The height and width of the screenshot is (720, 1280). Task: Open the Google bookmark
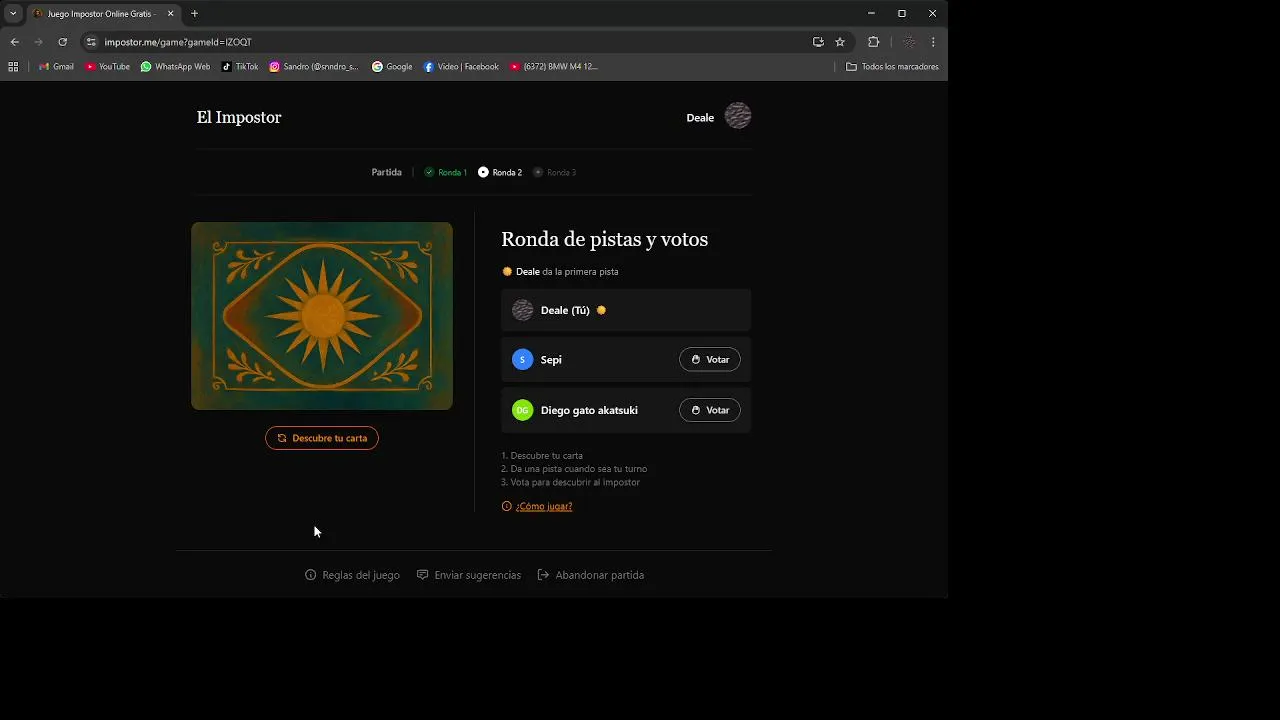(392, 67)
